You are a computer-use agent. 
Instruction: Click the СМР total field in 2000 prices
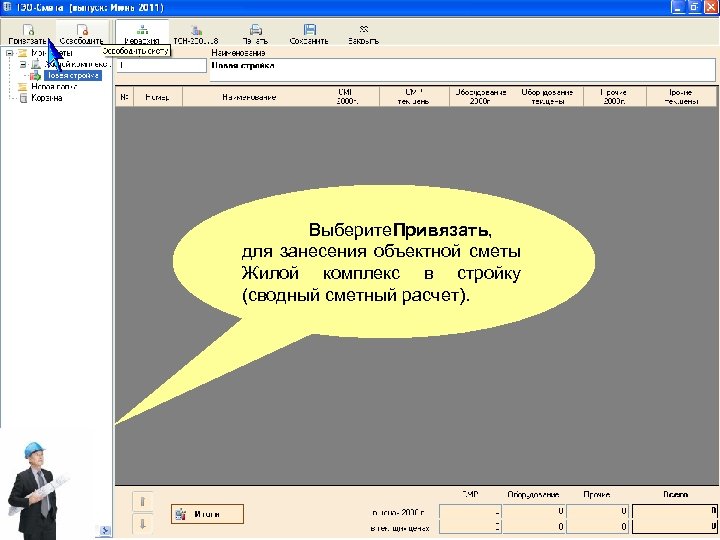tap(470, 511)
